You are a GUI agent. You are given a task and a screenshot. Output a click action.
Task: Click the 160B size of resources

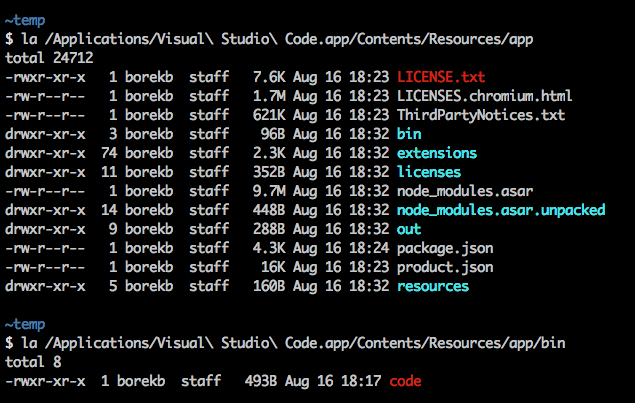[x=269, y=286]
